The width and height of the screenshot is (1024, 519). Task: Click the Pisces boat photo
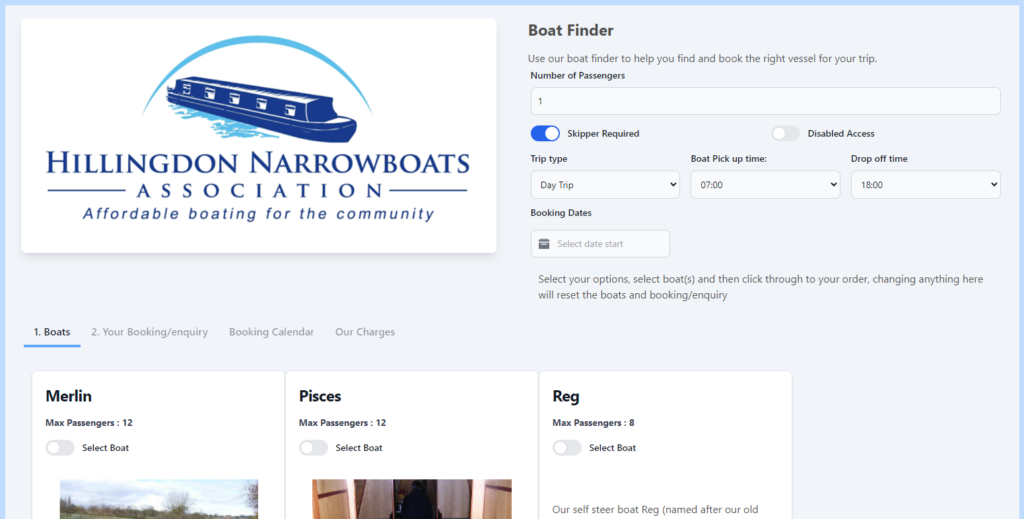(x=412, y=499)
